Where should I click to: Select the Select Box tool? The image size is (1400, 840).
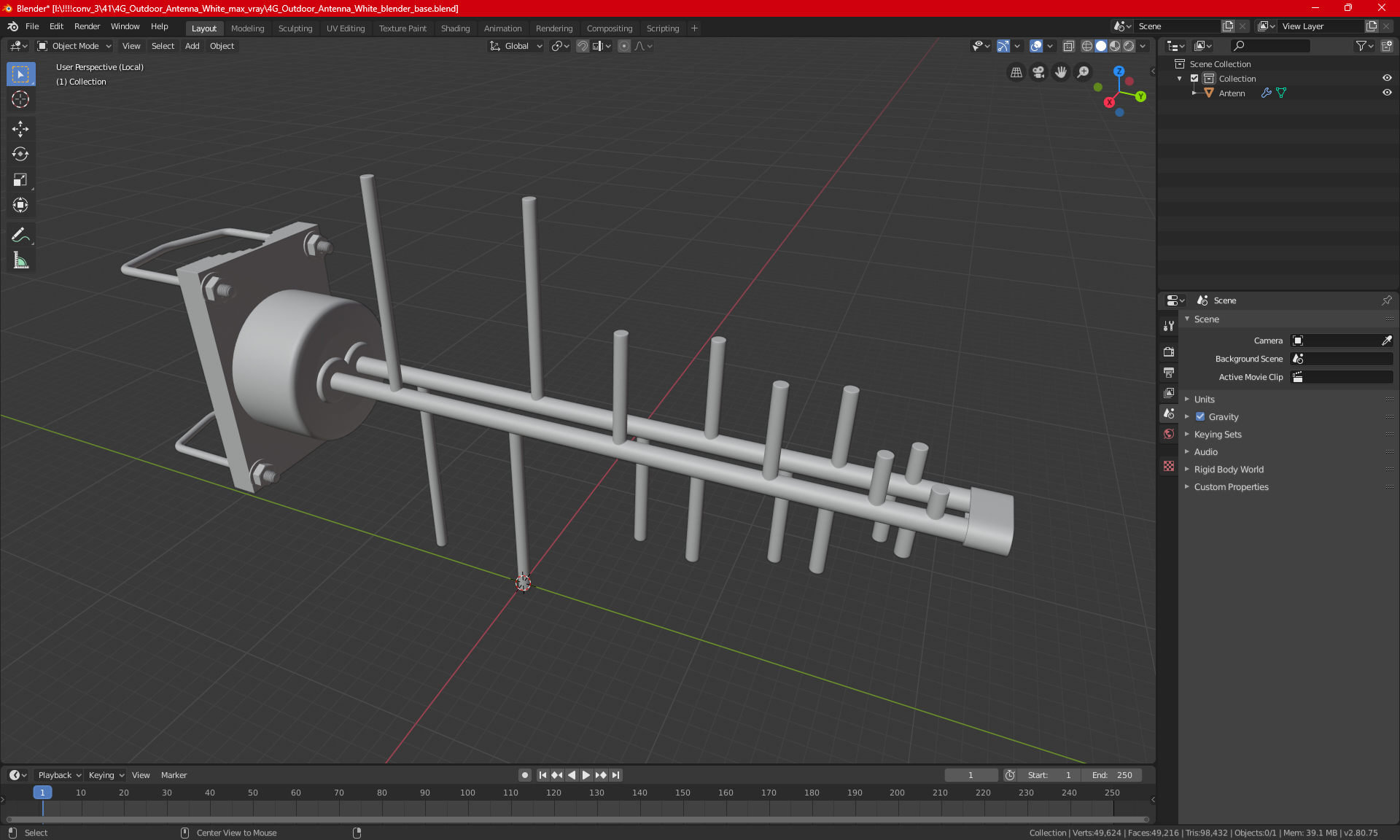(20, 74)
